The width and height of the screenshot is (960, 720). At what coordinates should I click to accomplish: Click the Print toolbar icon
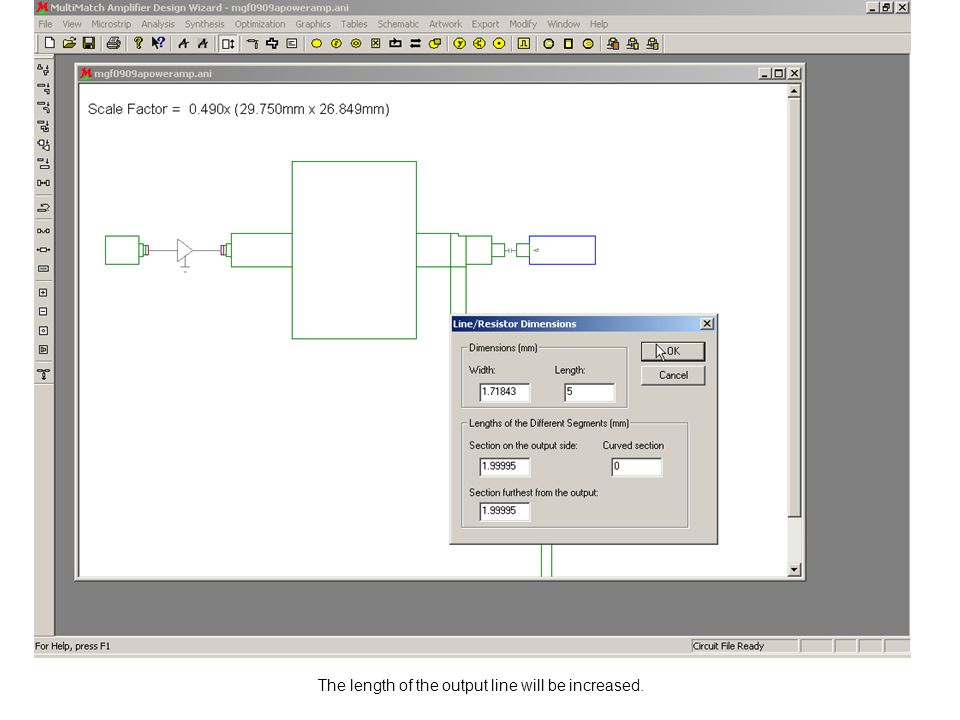[113, 43]
